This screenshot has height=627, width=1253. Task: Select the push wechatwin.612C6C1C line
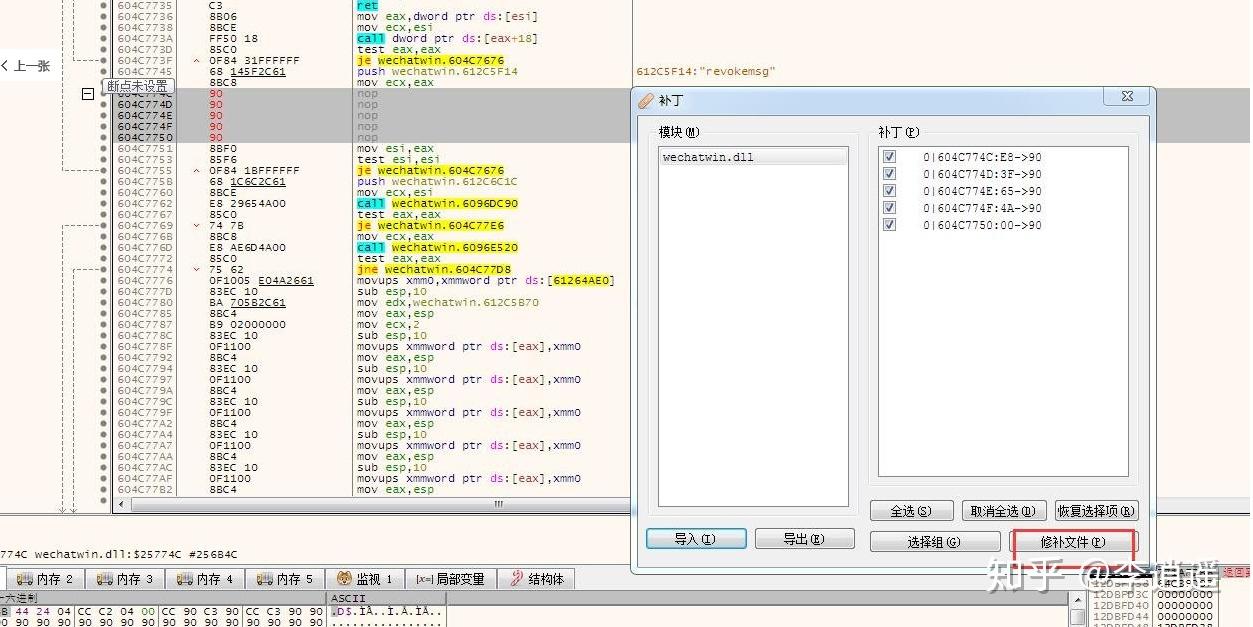[437, 182]
